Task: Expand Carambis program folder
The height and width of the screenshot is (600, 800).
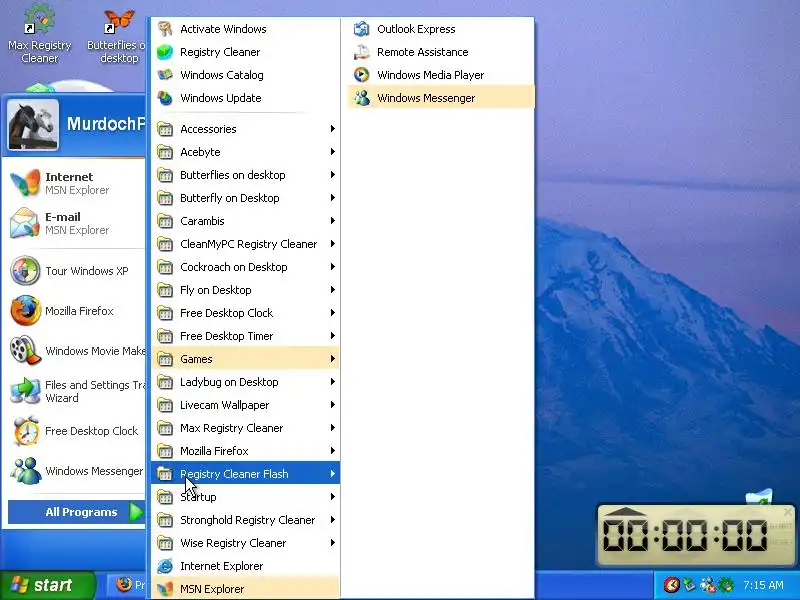Action: click(x=245, y=220)
